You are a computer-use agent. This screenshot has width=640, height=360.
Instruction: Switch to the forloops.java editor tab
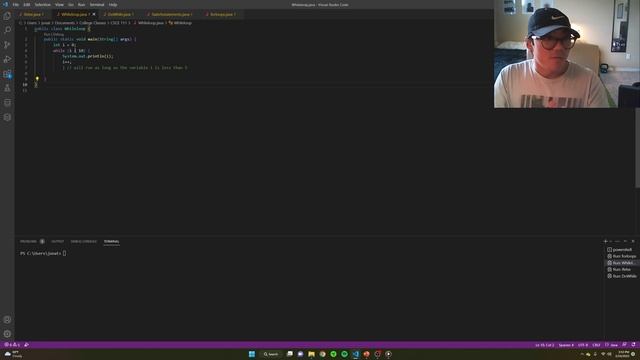[221, 14]
